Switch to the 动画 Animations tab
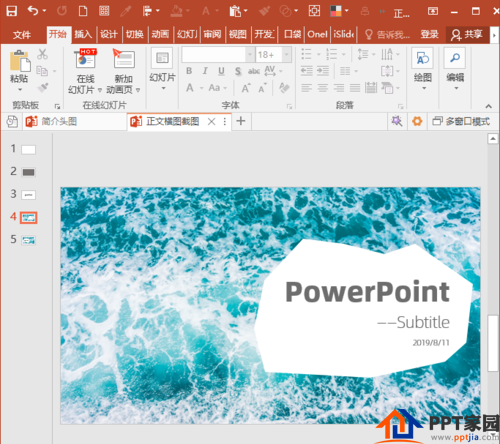 coord(160,34)
